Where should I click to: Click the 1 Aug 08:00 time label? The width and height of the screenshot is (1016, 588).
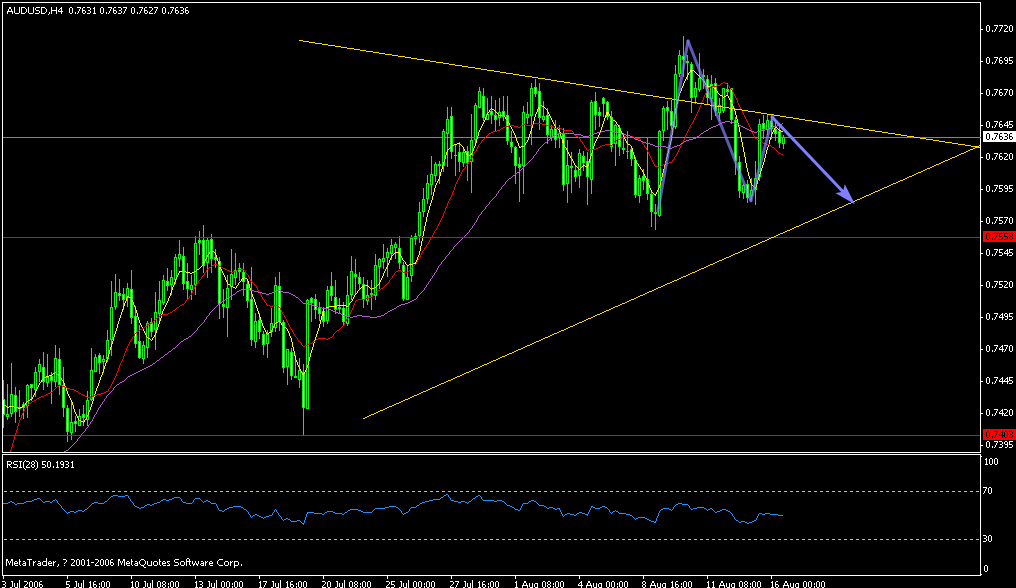(x=539, y=583)
